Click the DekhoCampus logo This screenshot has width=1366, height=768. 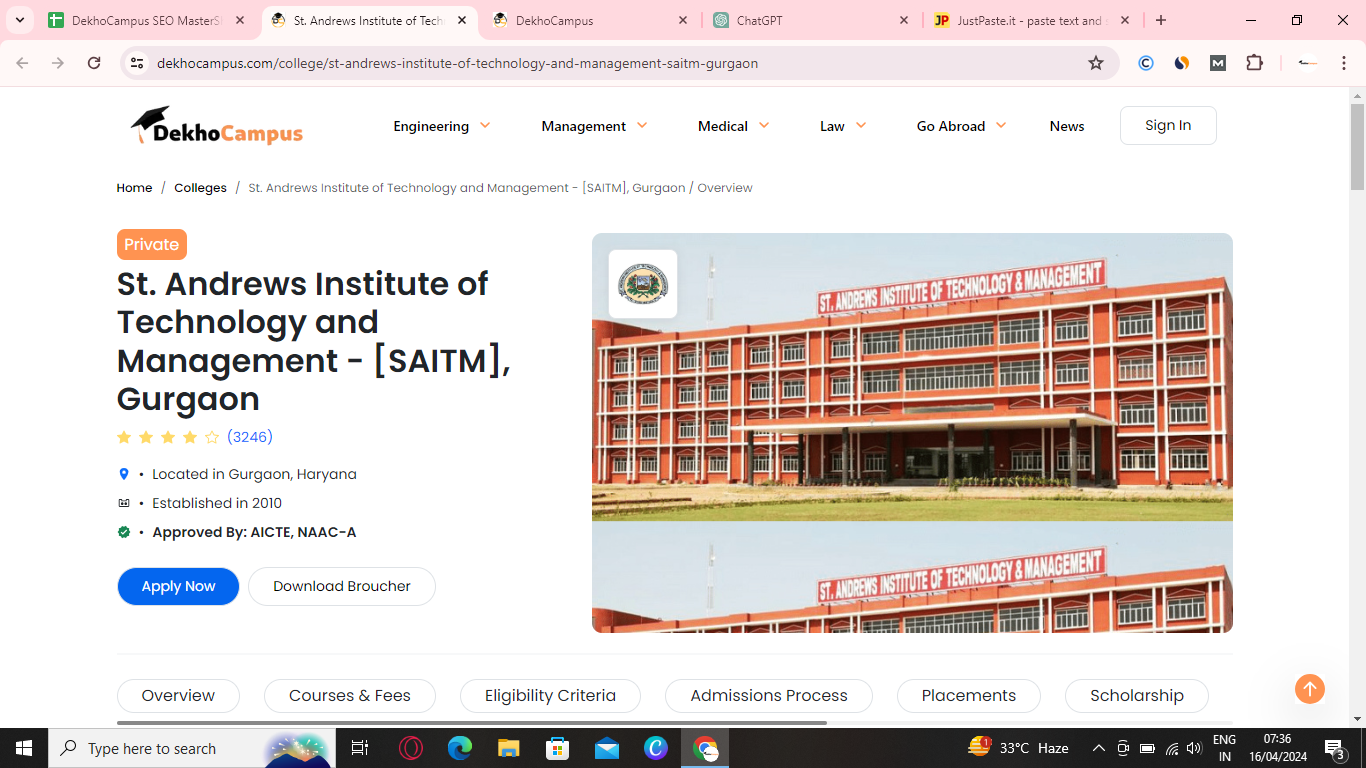216,126
